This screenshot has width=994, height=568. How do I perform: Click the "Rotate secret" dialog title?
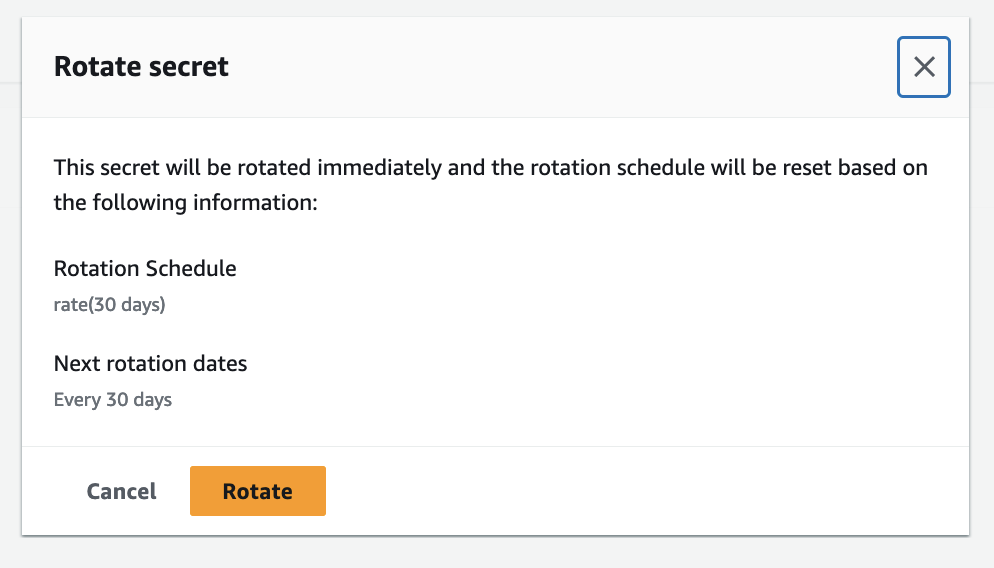click(x=141, y=67)
